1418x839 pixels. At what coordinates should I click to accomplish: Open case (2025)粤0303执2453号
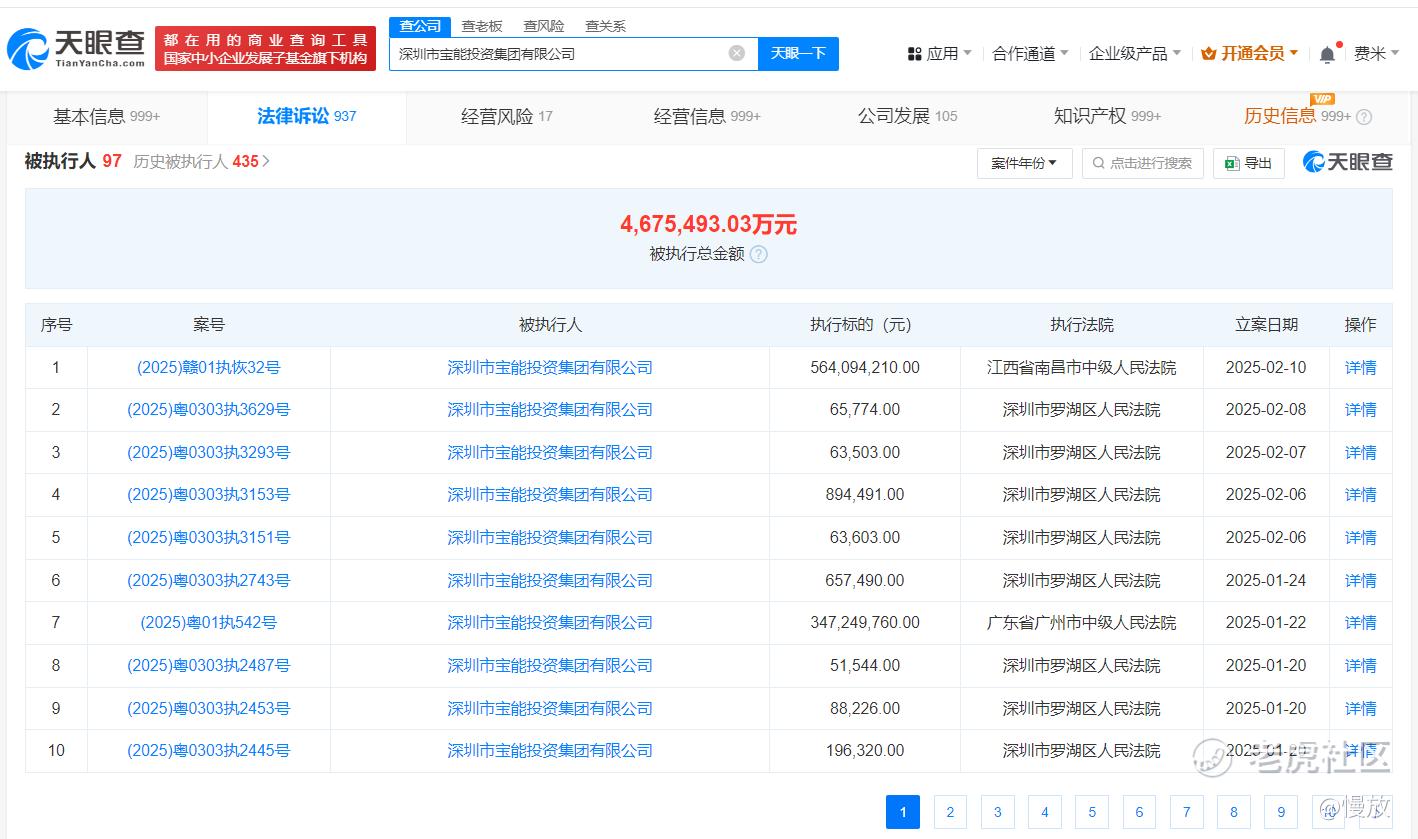pyautogui.click(x=208, y=709)
